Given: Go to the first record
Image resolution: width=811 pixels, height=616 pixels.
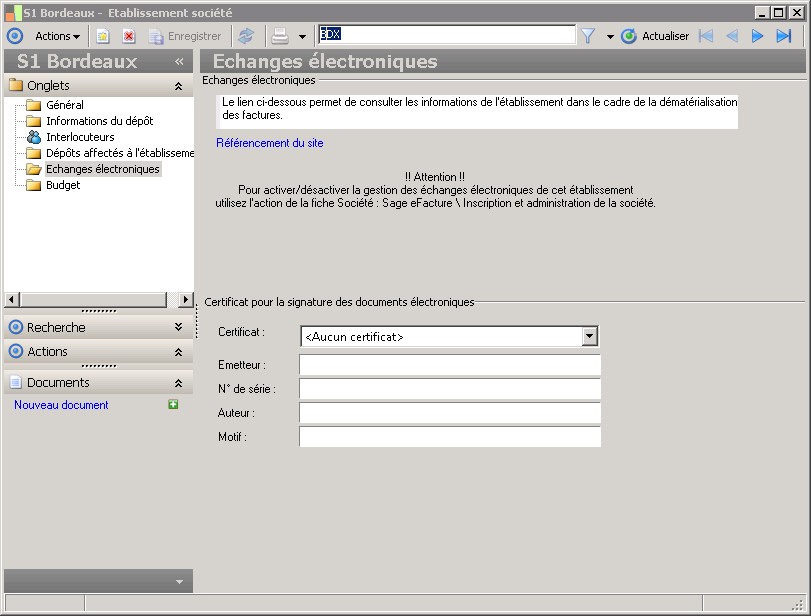Looking at the screenshot, I should [706, 36].
